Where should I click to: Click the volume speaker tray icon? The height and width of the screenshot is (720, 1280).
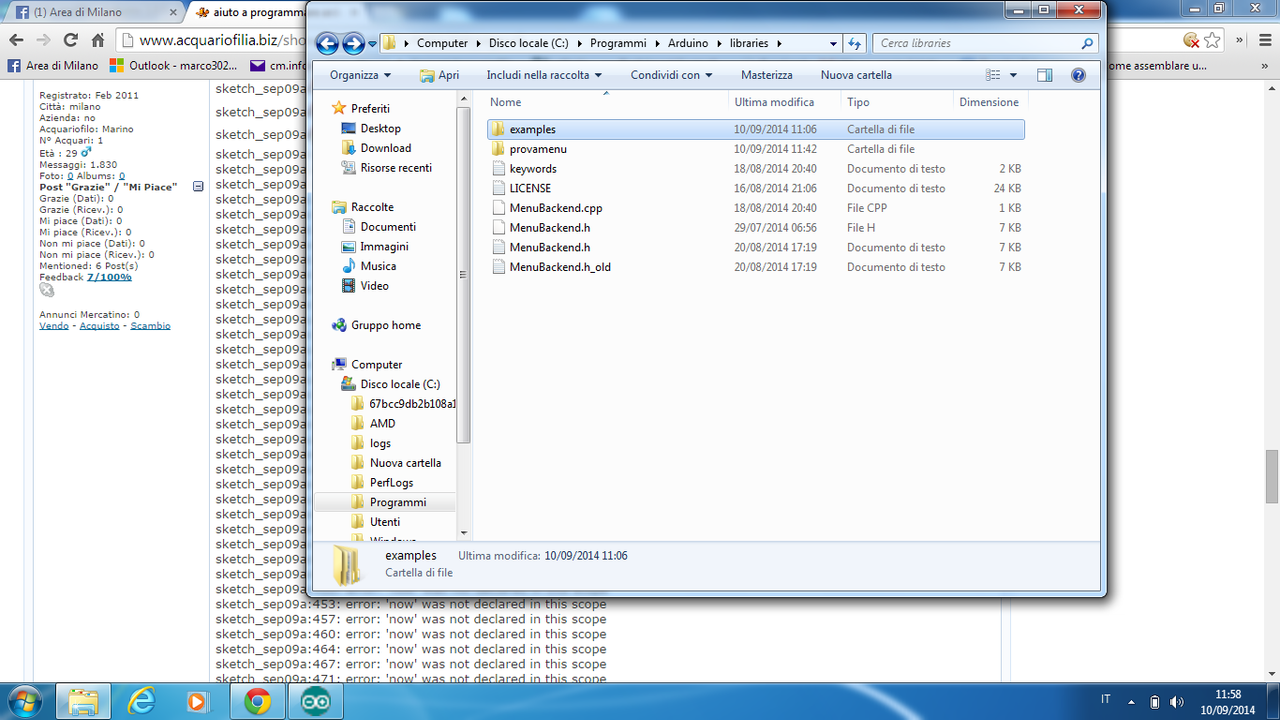1176,702
